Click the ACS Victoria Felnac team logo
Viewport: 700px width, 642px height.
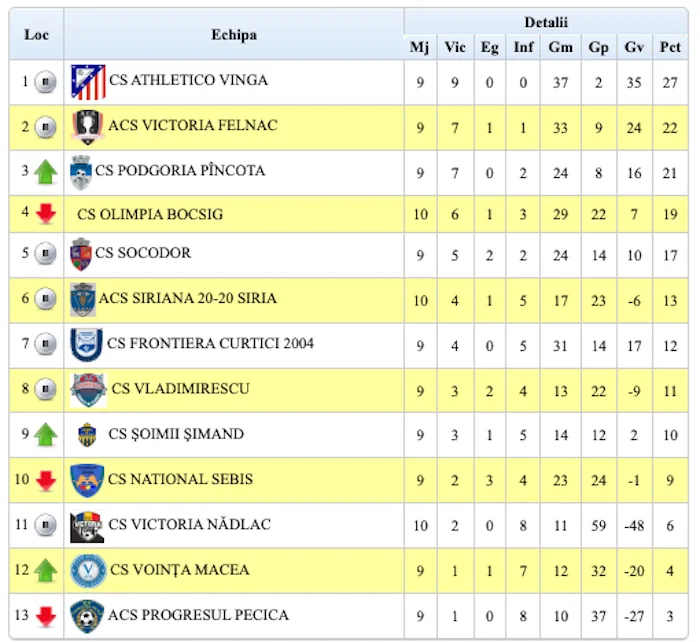pos(88,127)
